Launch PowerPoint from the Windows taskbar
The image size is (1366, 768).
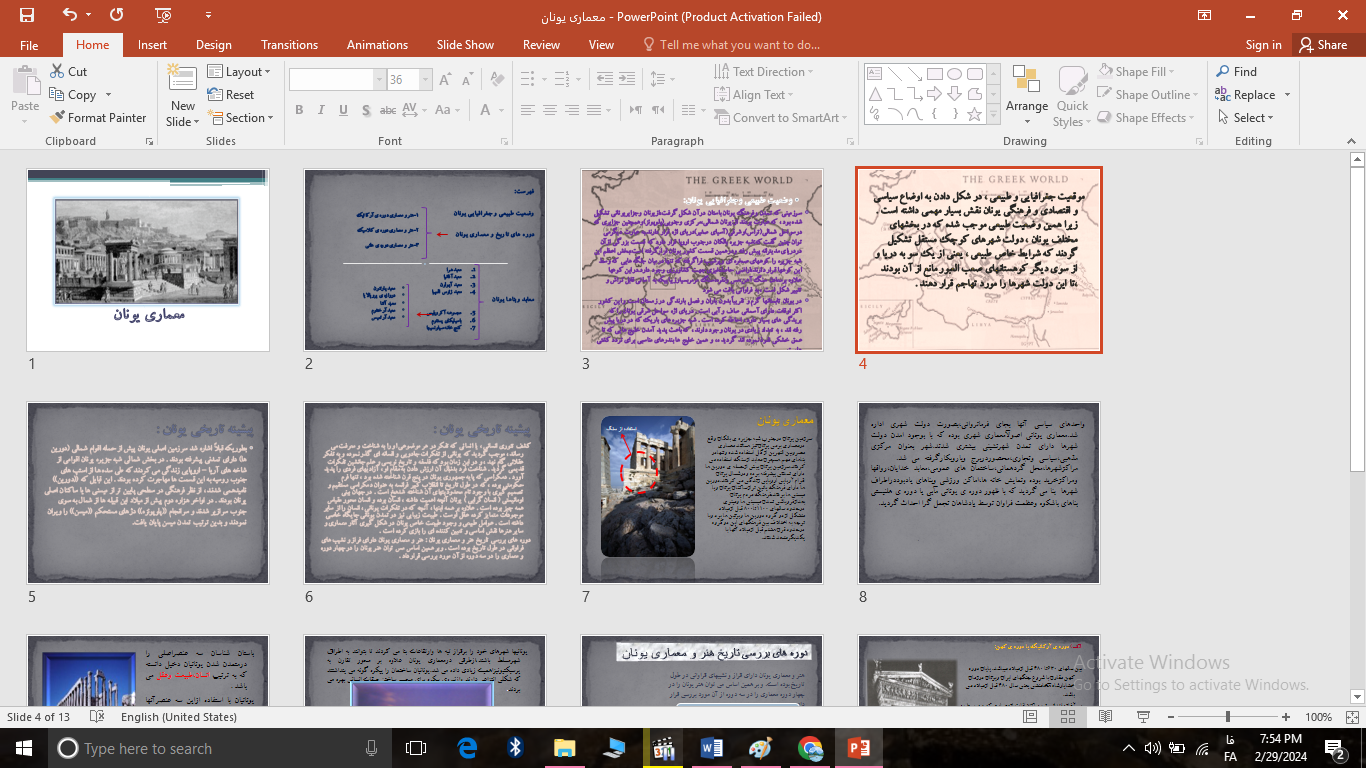point(859,748)
